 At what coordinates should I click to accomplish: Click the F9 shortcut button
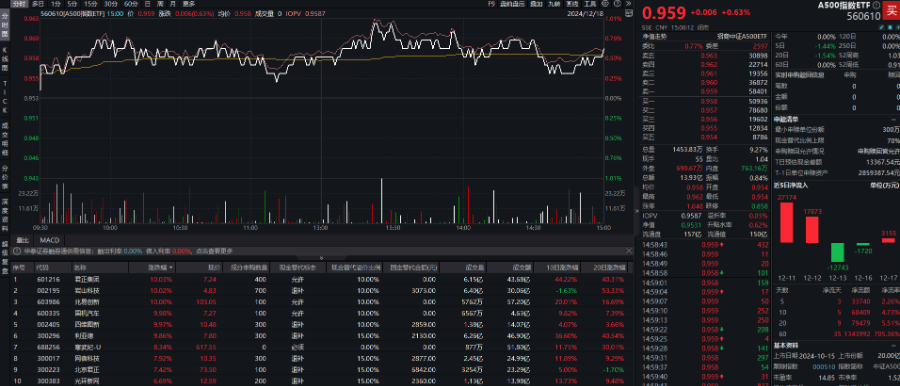pyautogui.click(x=491, y=3)
